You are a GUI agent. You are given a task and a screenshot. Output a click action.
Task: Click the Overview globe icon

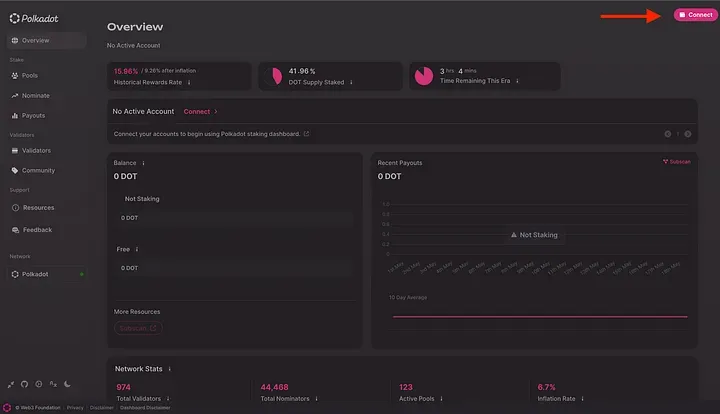[15, 40]
